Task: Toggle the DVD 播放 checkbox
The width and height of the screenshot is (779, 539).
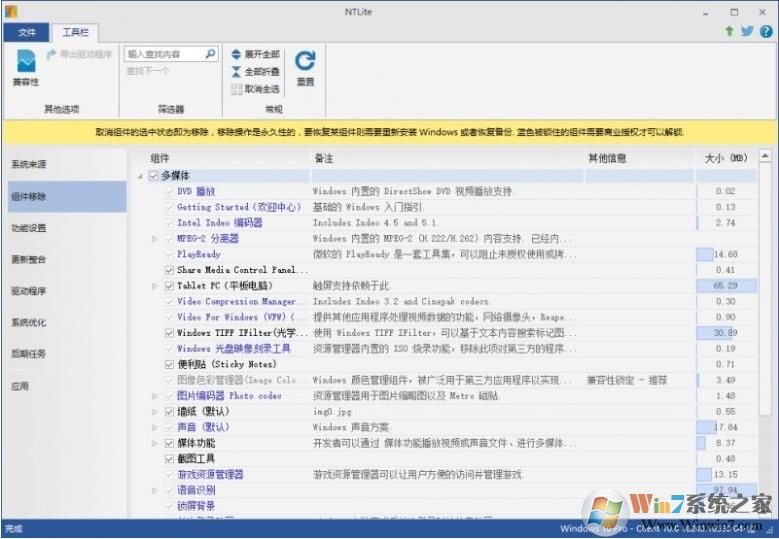Action: tap(169, 191)
